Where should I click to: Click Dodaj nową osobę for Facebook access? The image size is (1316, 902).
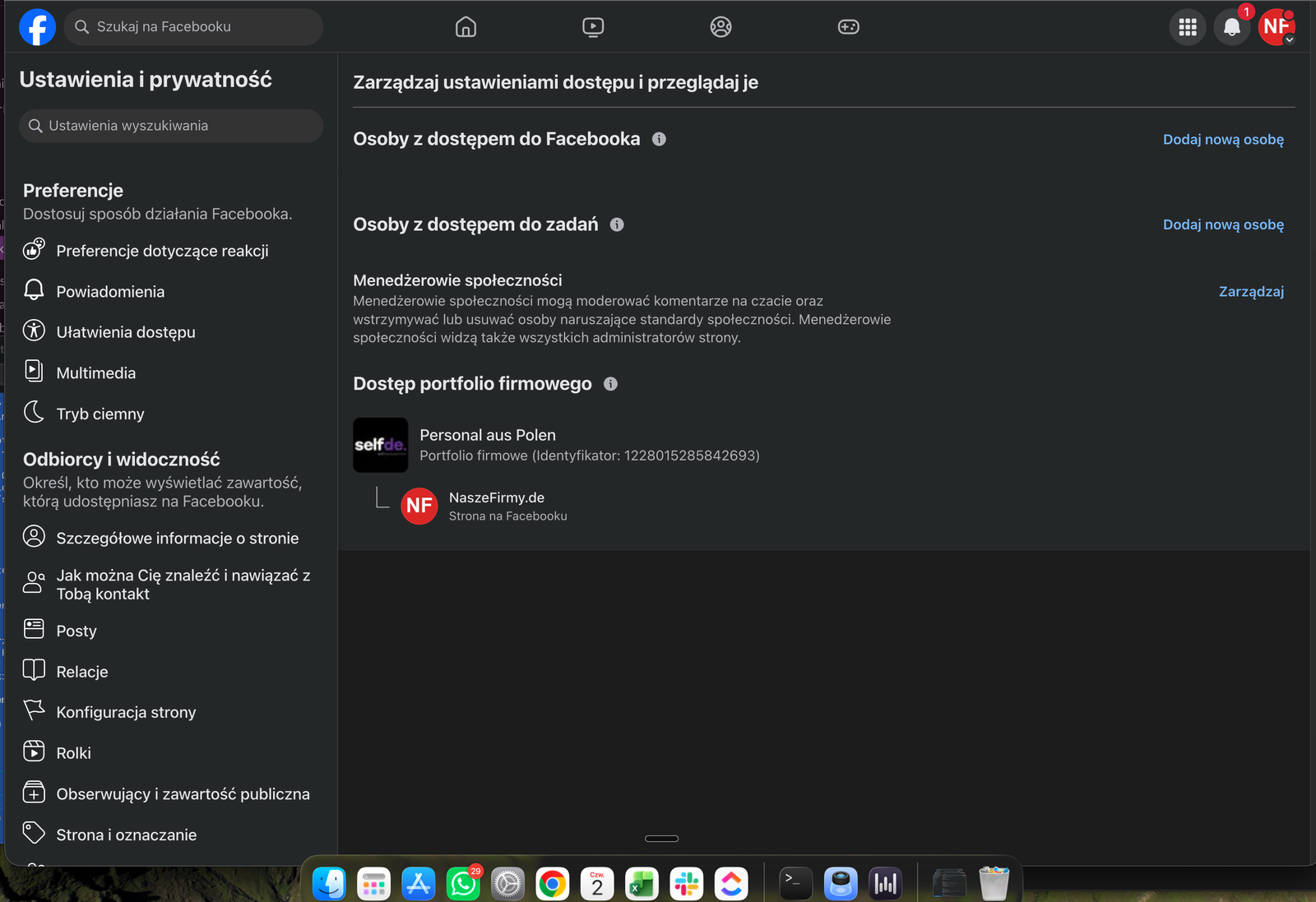pos(1222,140)
